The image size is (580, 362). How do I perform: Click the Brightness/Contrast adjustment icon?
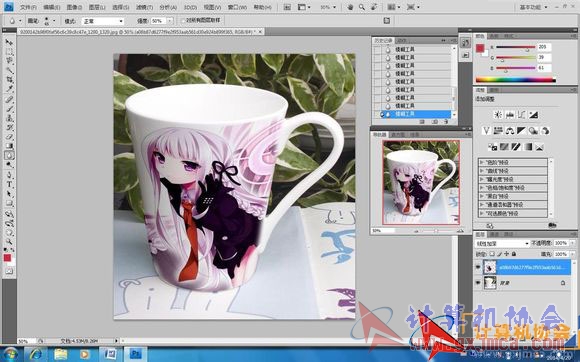[498, 115]
